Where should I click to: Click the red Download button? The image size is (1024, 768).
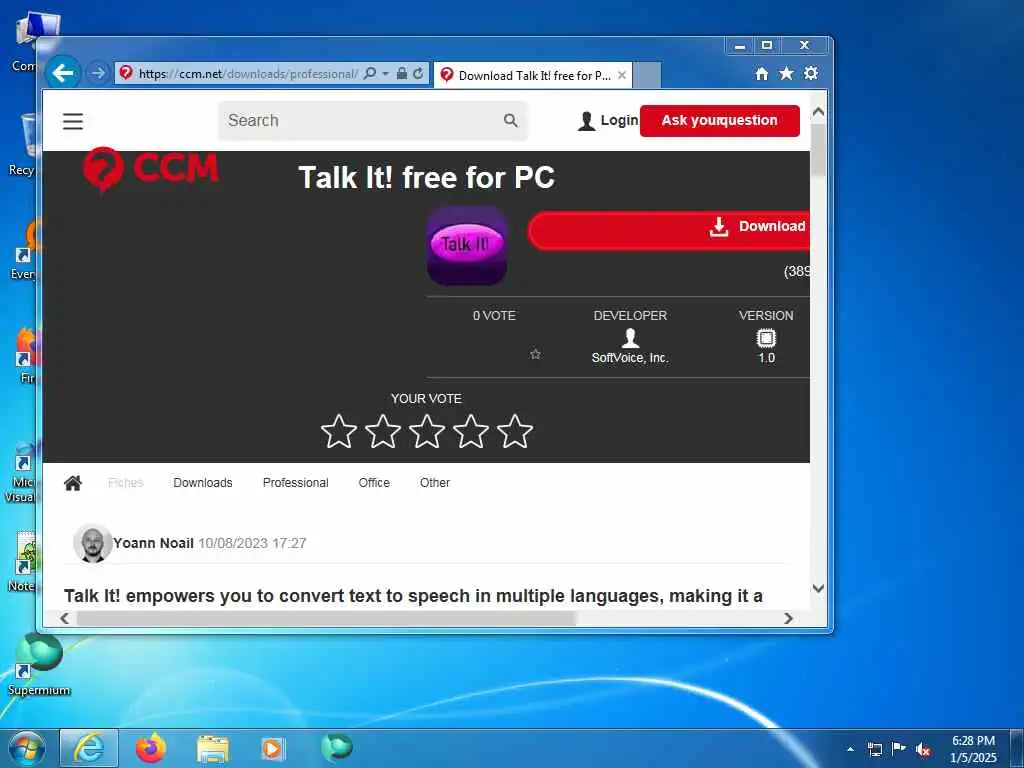coord(669,230)
